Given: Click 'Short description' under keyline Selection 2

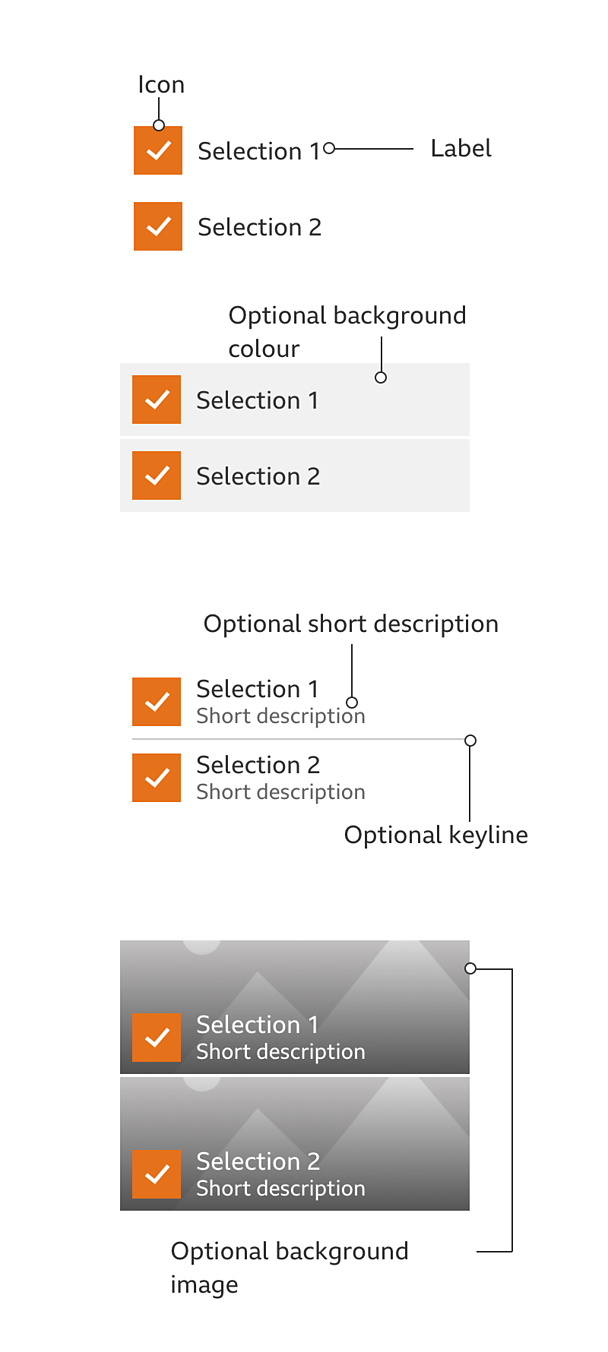Looking at the screenshot, I should click(281, 792).
